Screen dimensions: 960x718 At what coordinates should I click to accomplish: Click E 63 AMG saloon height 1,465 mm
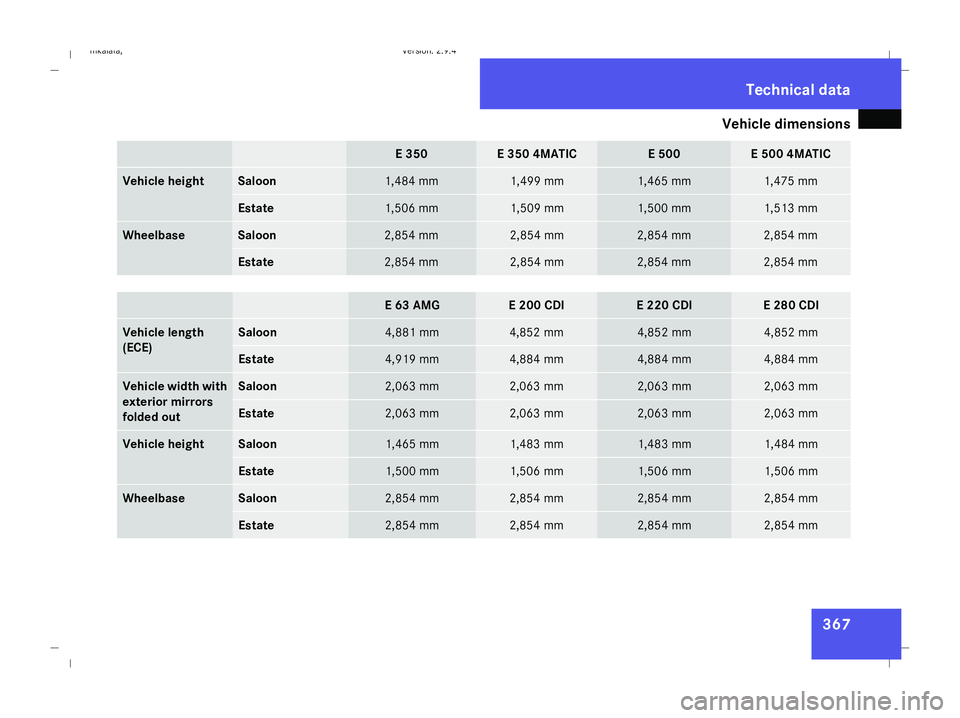click(x=412, y=444)
